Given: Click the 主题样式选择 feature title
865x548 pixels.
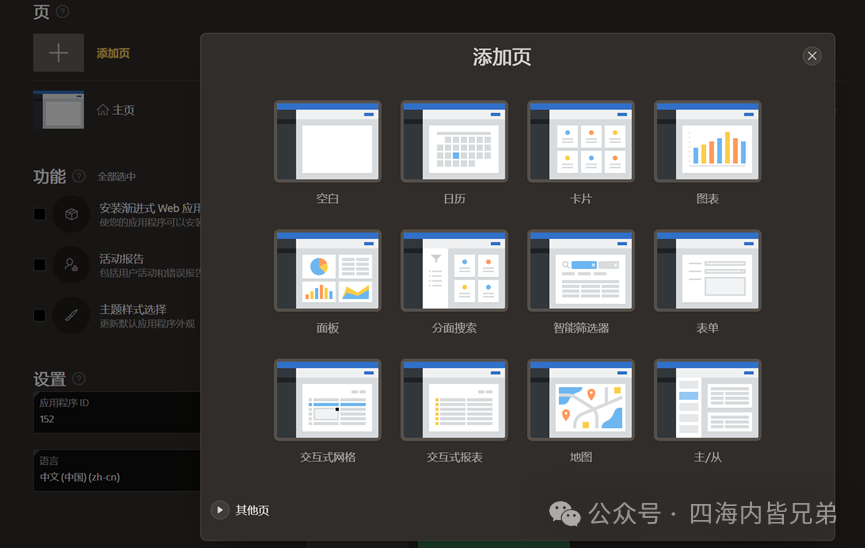Looking at the screenshot, I should pyautogui.click(x=133, y=310).
